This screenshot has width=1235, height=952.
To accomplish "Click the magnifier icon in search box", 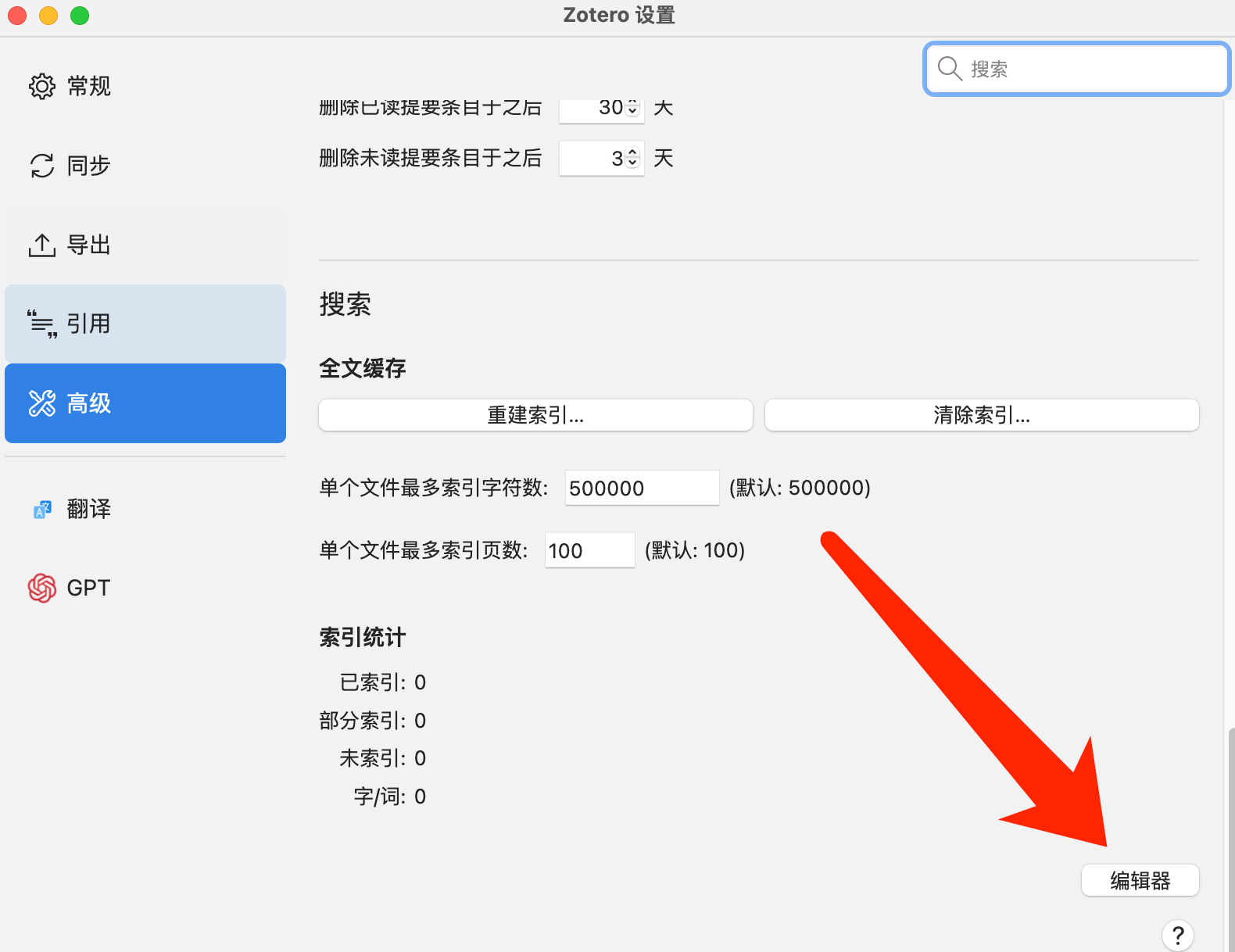I will pyautogui.click(x=950, y=69).
